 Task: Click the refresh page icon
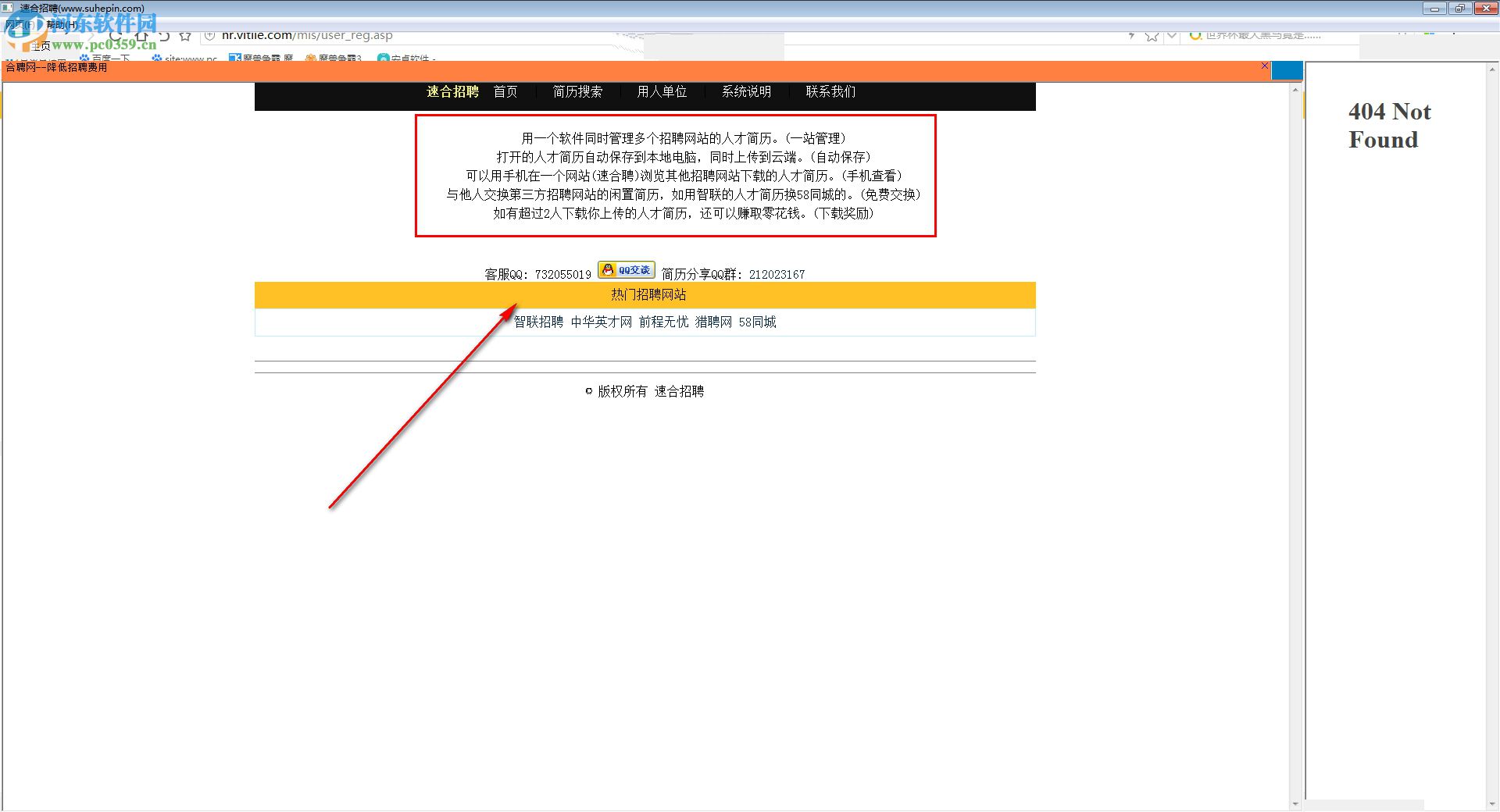(x=113, y=35)
